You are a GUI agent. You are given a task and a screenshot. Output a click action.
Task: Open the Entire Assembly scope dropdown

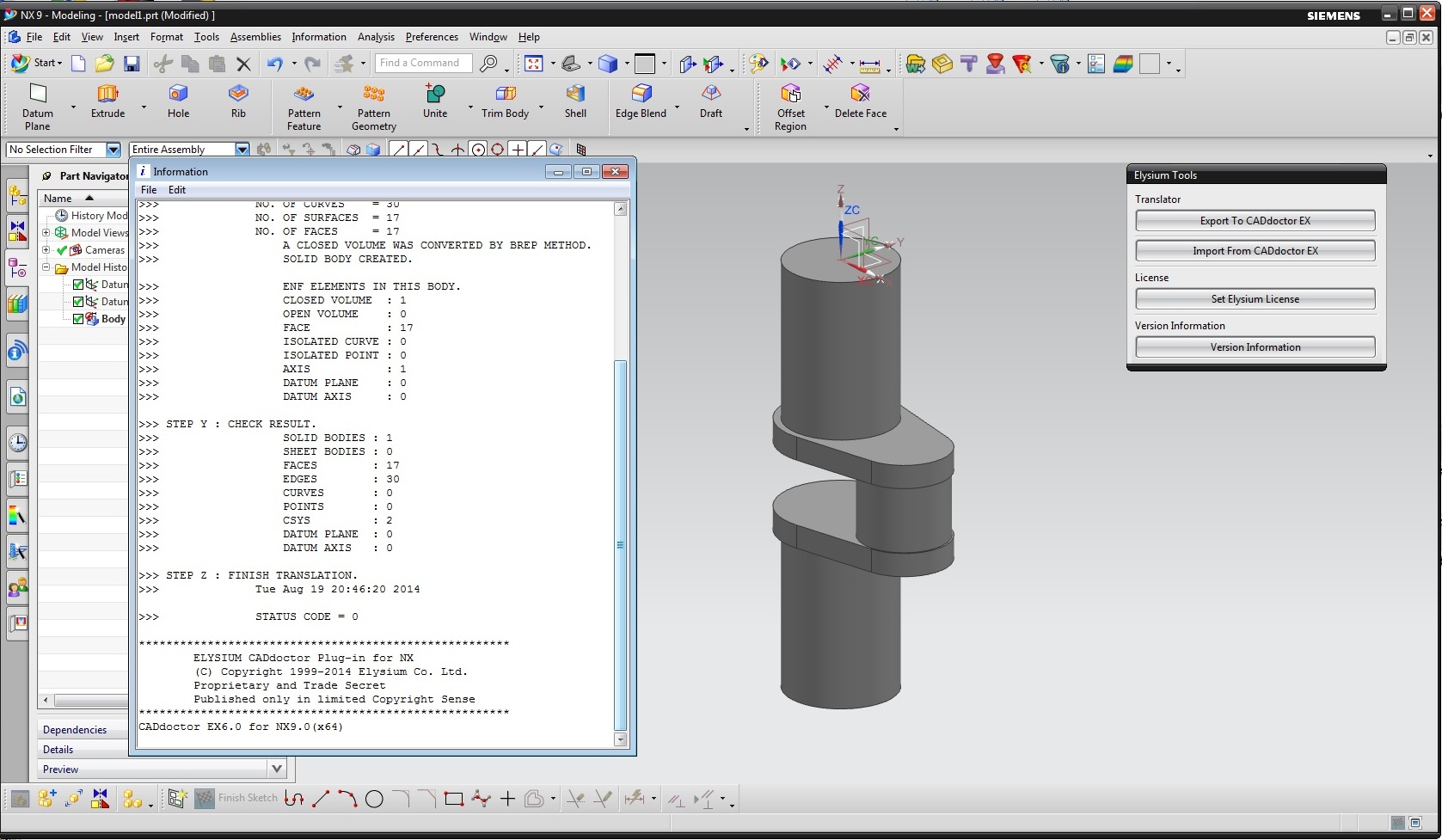point(242,150)
